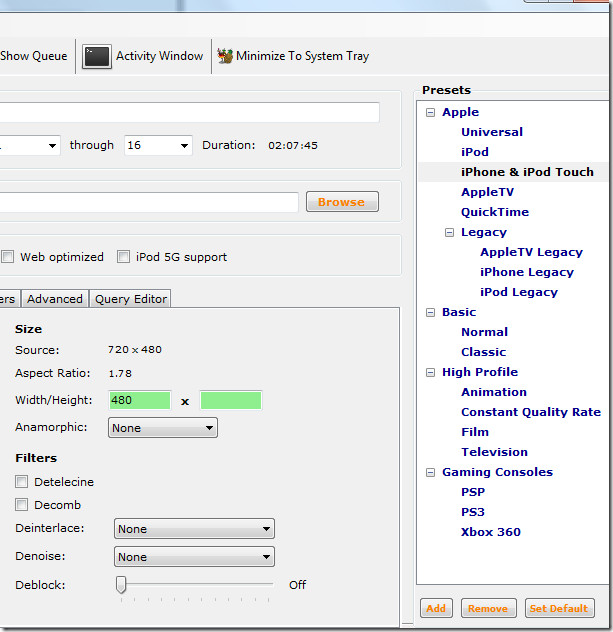
Task: Click the Browse button
Action: pyautogui.click(x=342, y=202)
